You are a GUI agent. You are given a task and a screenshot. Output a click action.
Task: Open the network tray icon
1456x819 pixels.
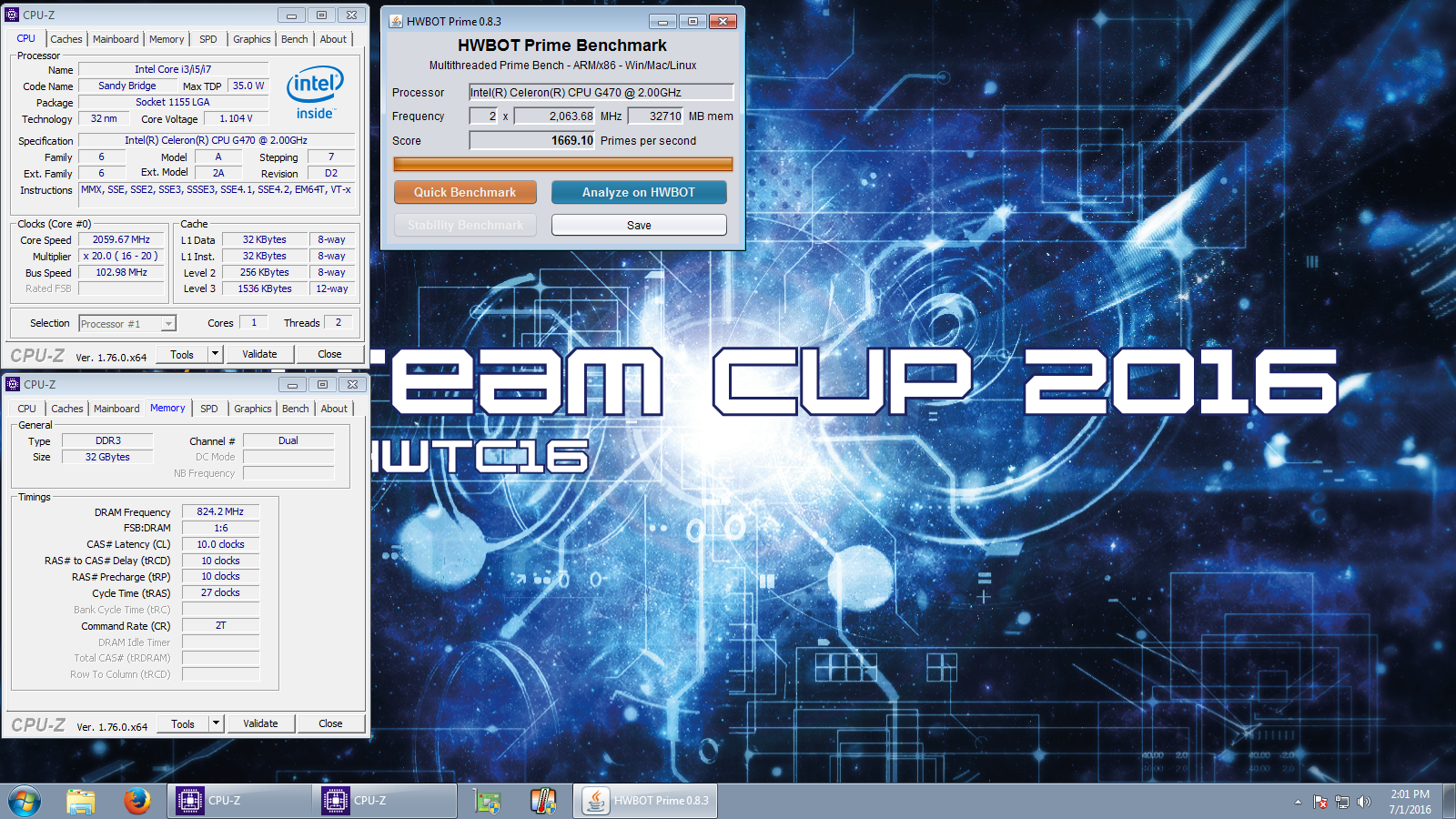(1342, 802)
